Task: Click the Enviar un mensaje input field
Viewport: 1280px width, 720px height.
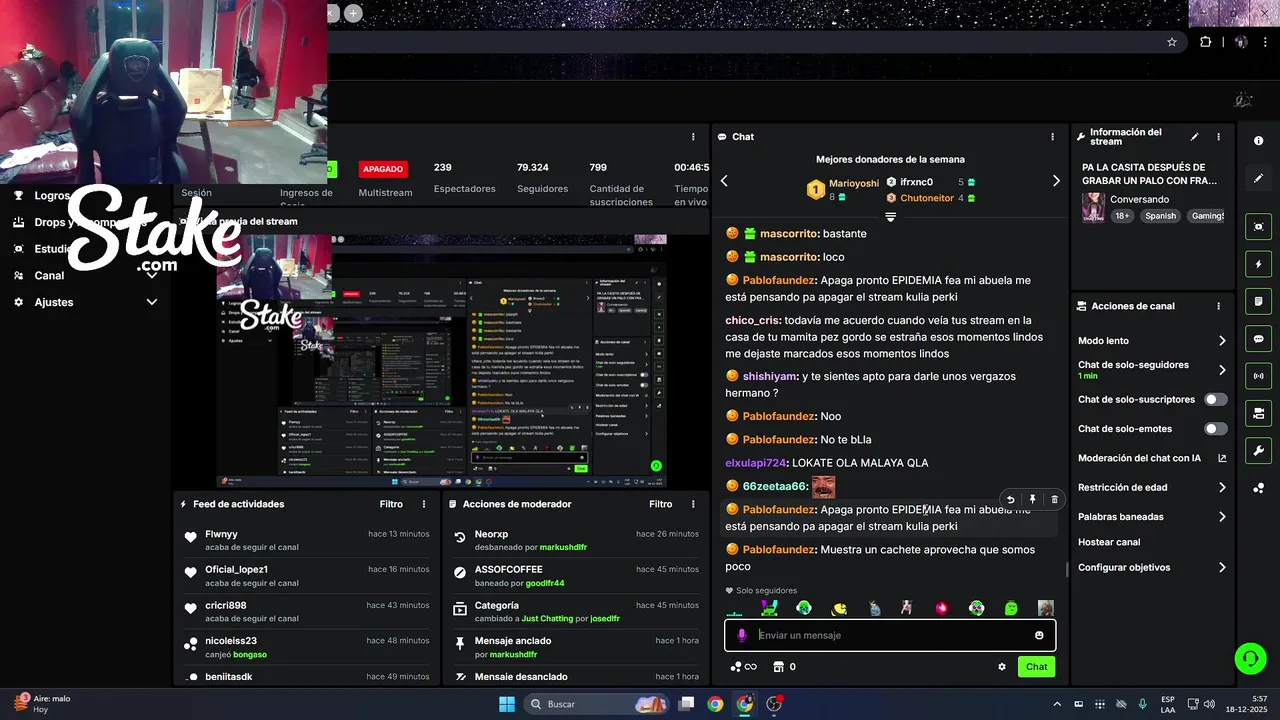Action: coord(890,635)
